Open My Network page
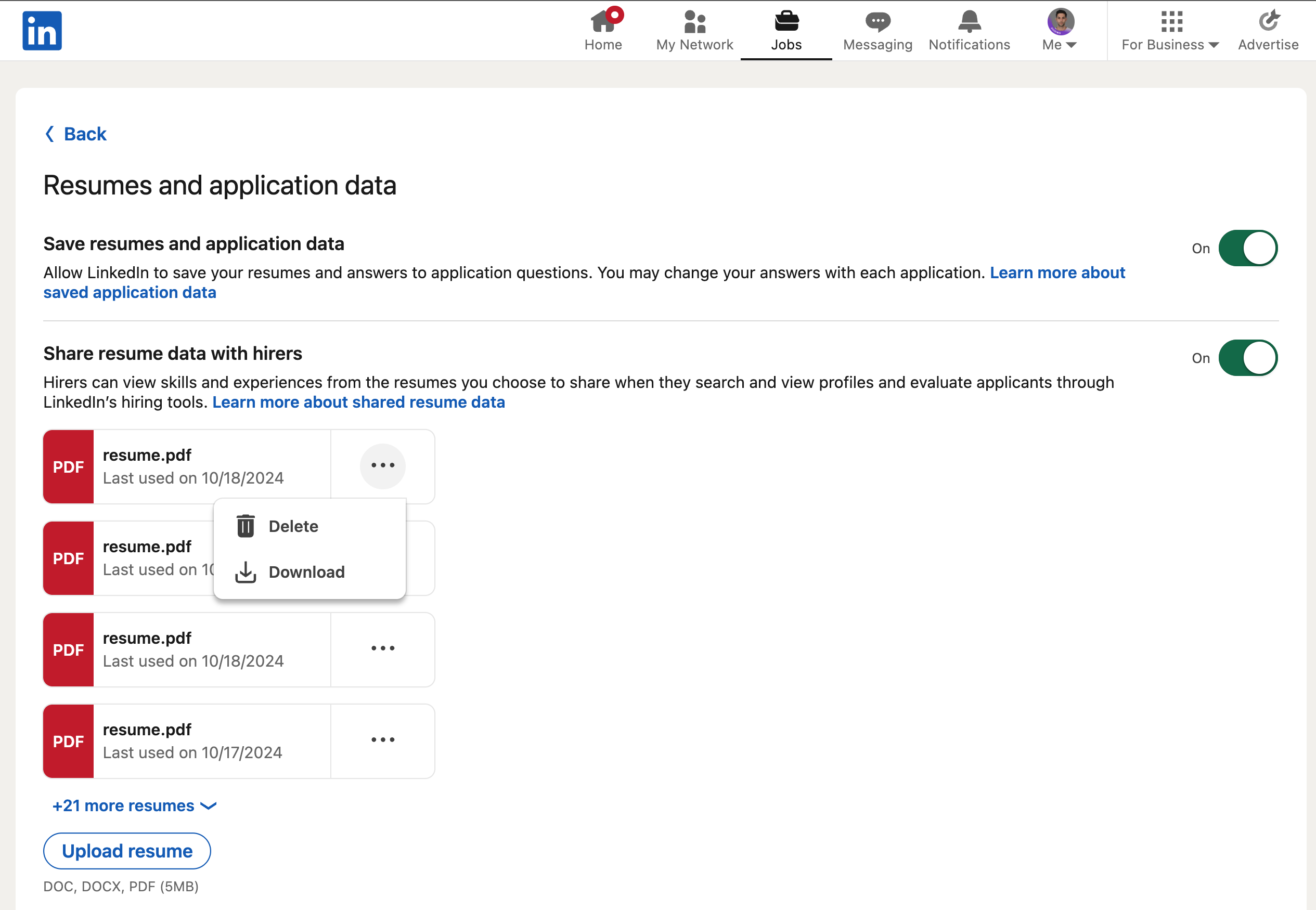 click(x=694, y=31)
